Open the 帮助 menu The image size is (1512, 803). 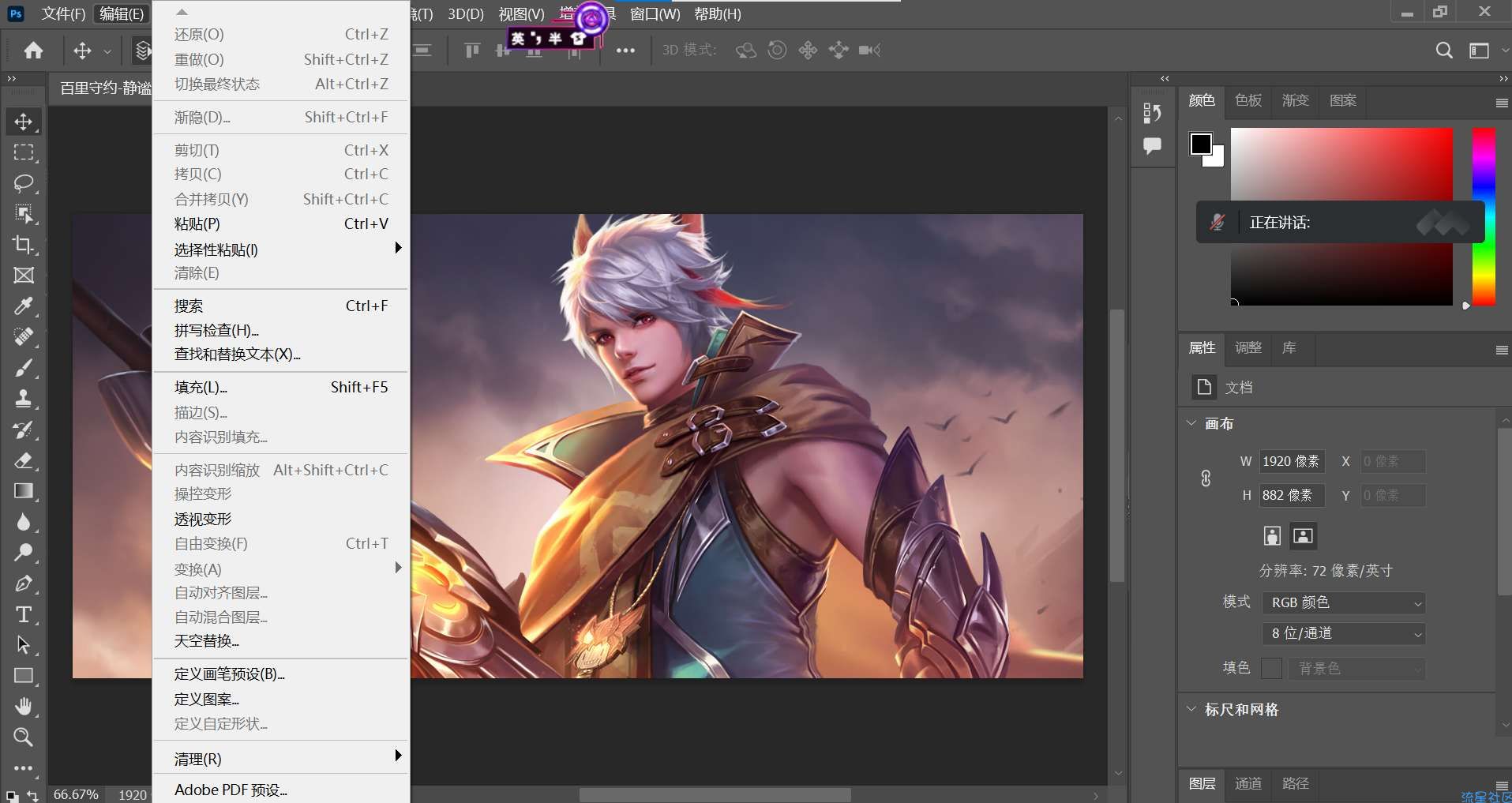[x=717, y=14]
